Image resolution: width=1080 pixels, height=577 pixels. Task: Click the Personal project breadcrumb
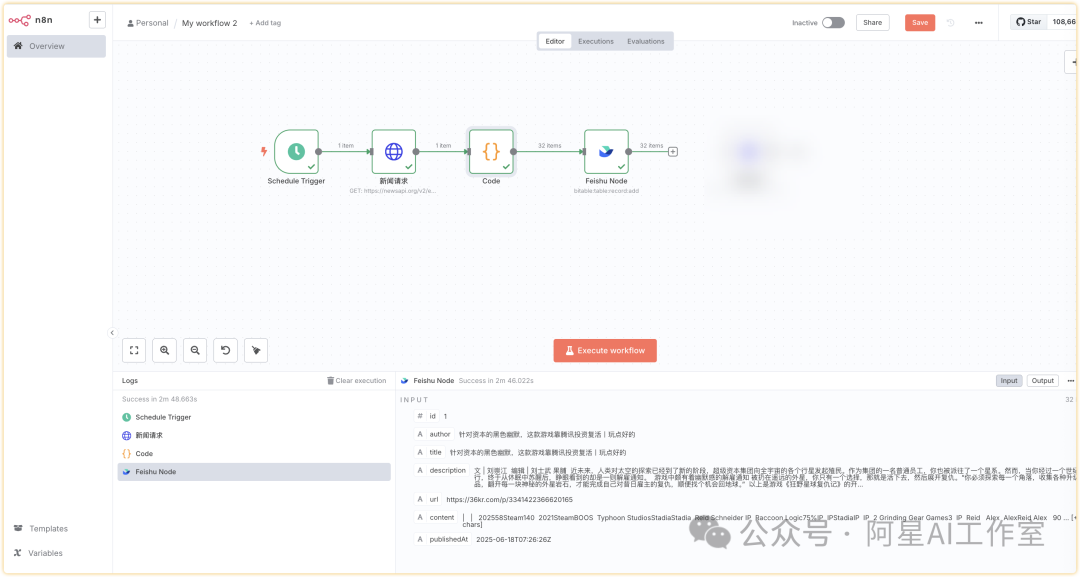(147, 23)
